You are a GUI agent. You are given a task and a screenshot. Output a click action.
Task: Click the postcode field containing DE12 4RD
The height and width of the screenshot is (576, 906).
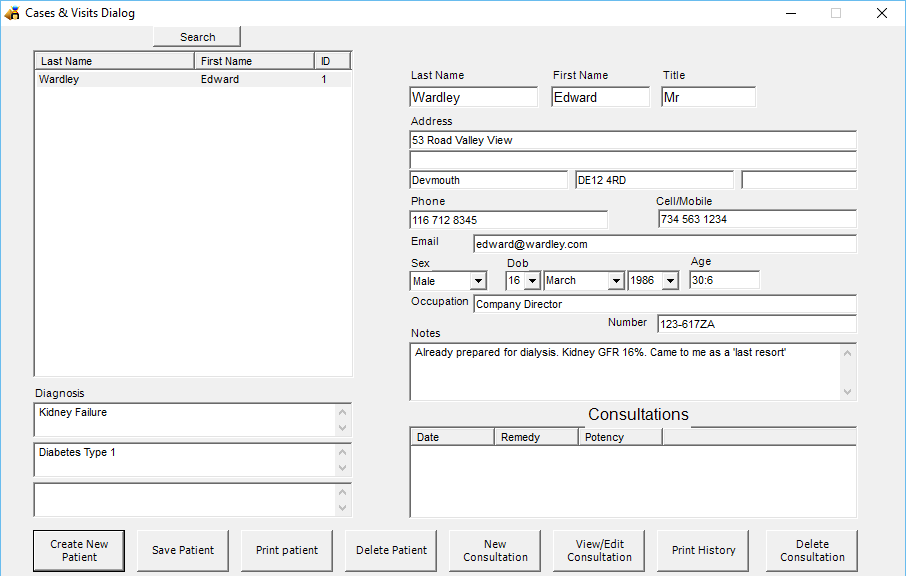click(x=655, y=180)
